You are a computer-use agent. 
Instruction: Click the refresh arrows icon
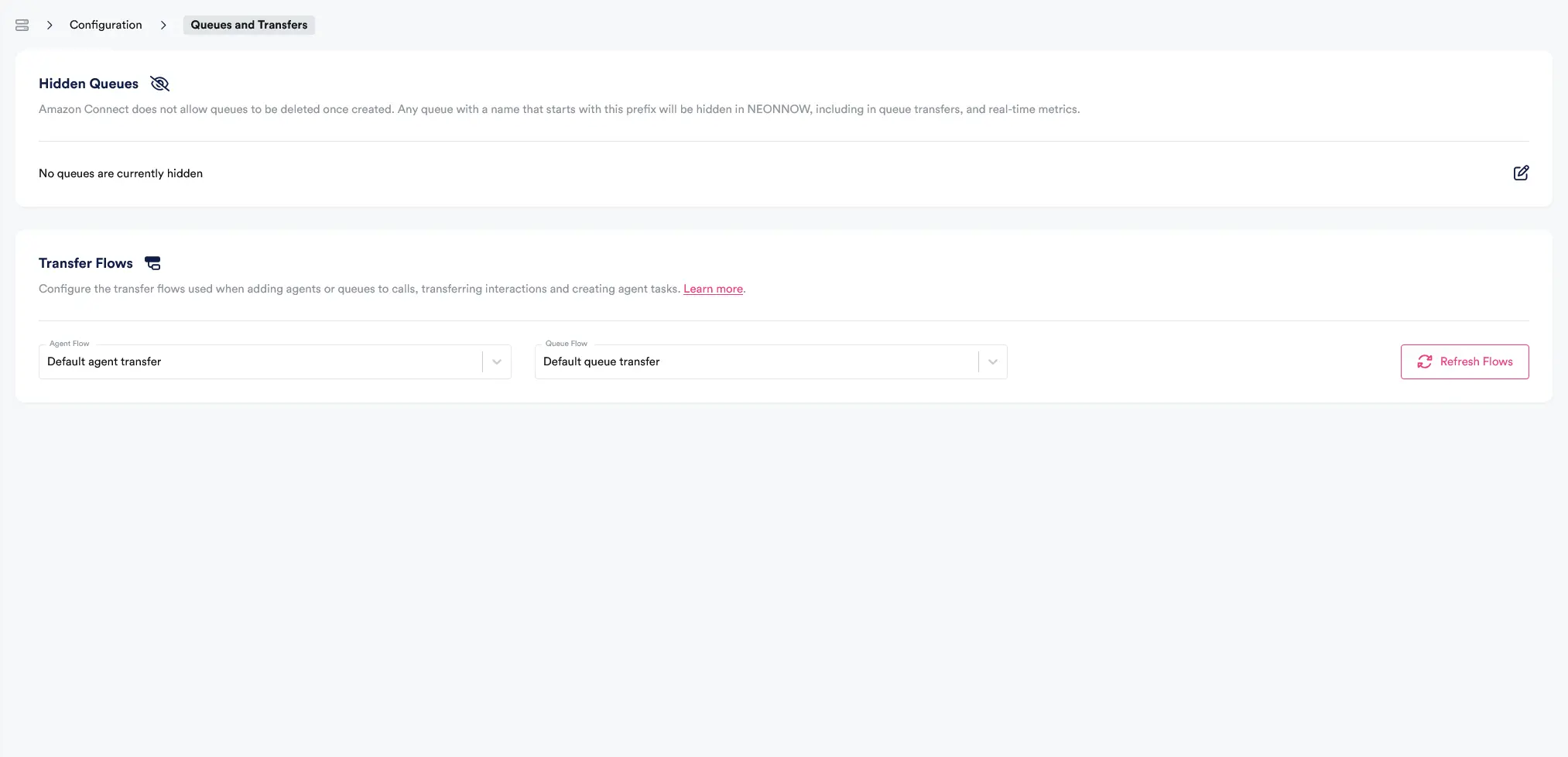click(1424, 361)
